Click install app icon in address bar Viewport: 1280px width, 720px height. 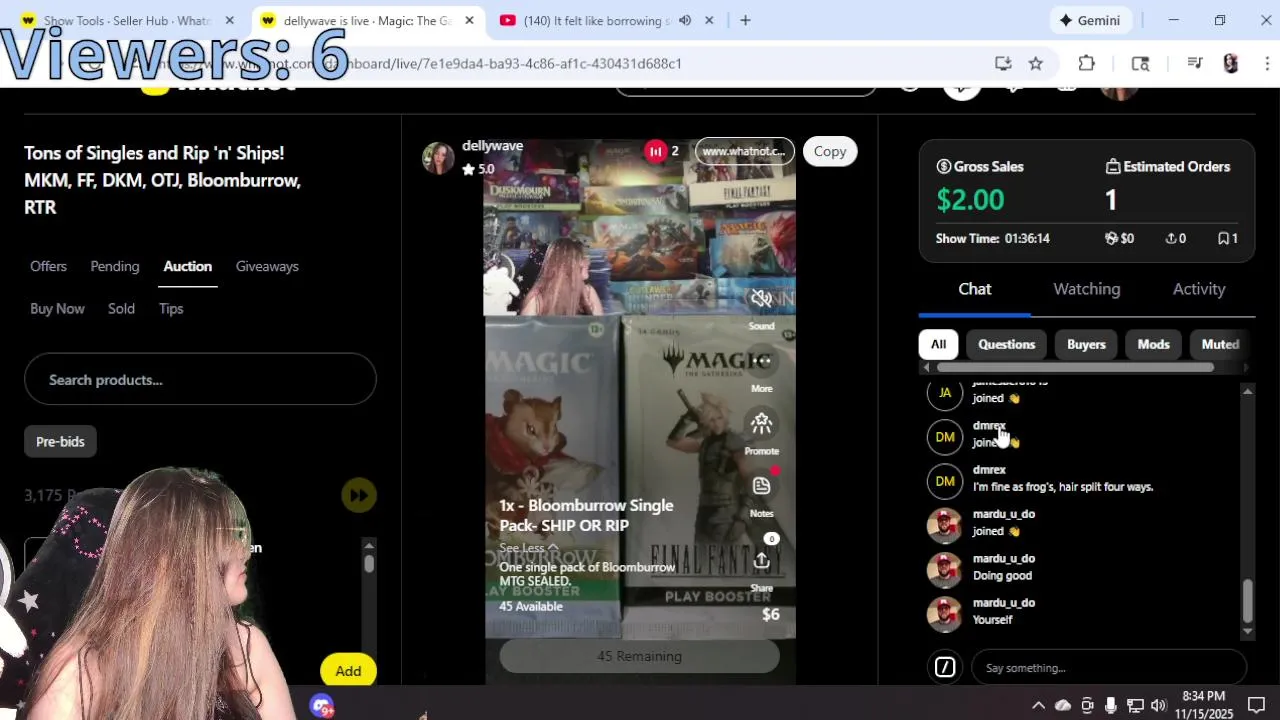tap(1003, 63)
